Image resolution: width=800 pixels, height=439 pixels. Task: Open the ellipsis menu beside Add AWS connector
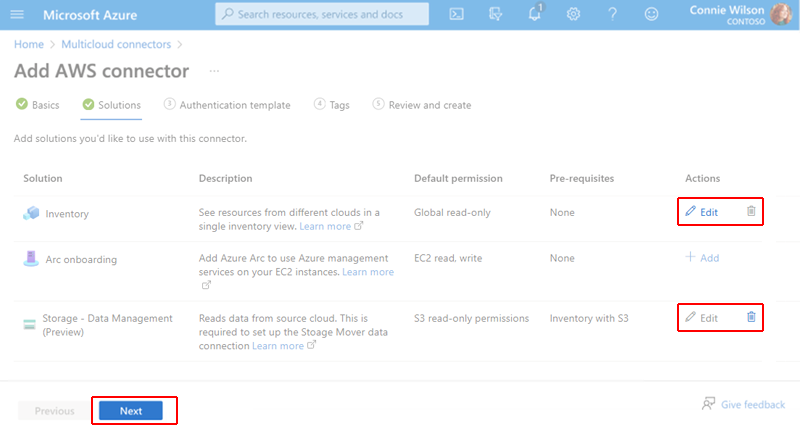coord(214,71)
